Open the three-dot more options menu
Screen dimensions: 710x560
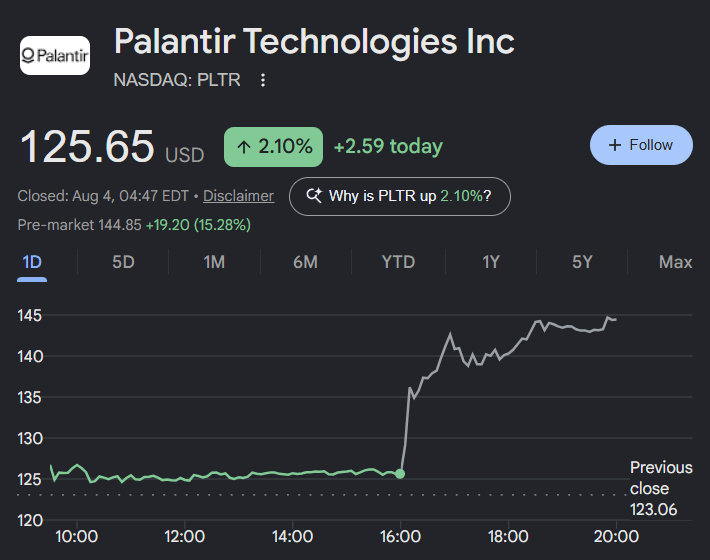coord(263,80)
